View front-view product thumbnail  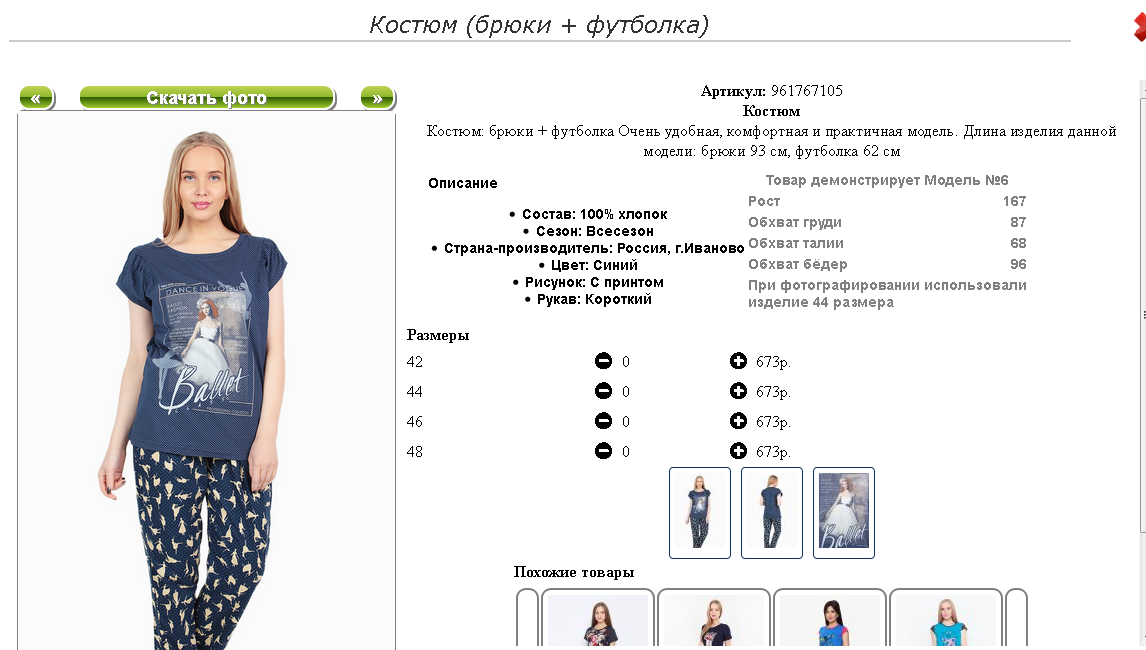pos(699,513)
